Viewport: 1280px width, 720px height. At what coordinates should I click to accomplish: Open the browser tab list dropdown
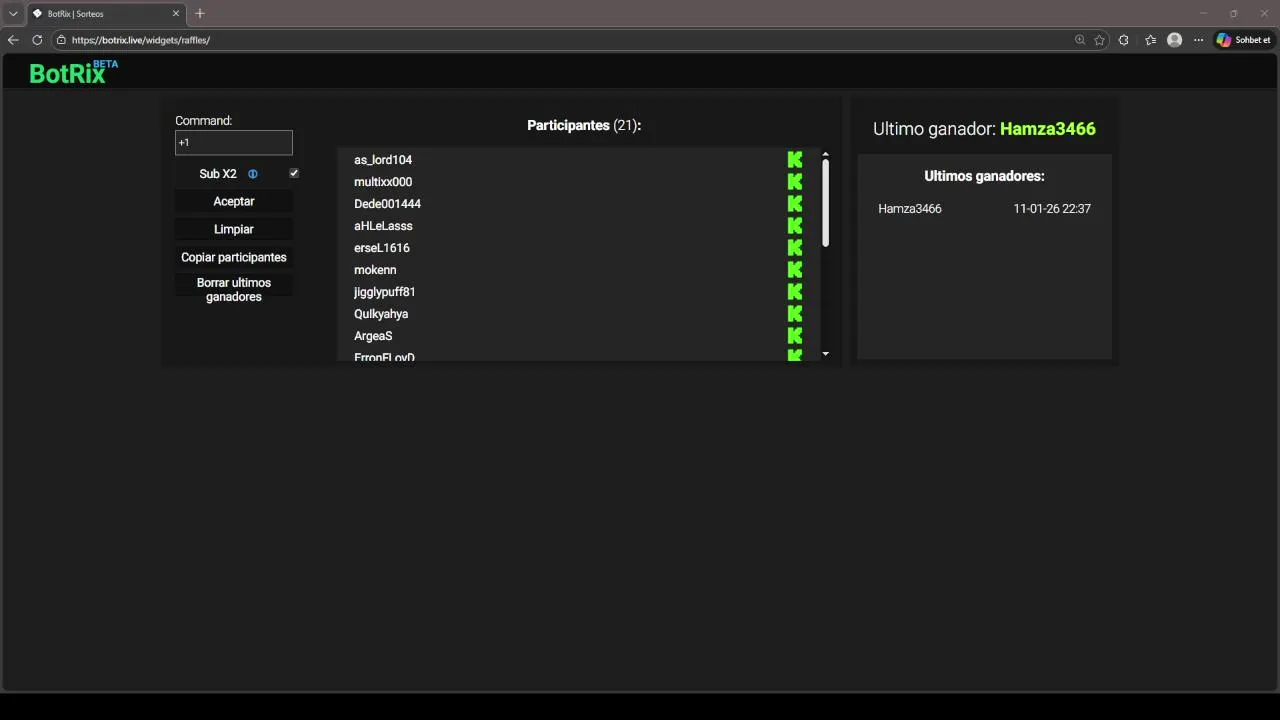point(13,13)
